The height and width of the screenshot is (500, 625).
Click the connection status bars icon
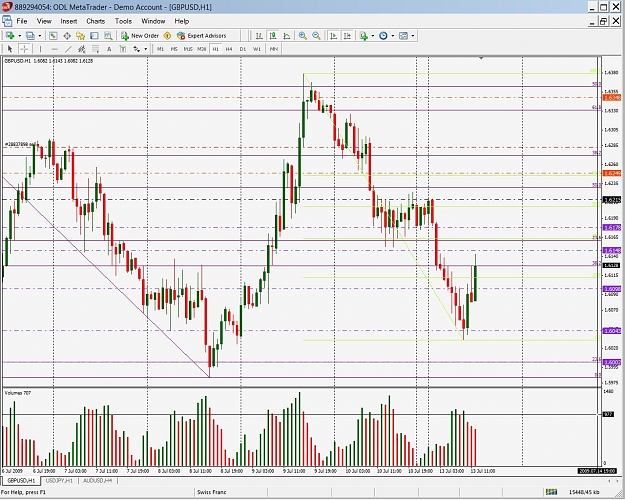(x=551, y=492)
